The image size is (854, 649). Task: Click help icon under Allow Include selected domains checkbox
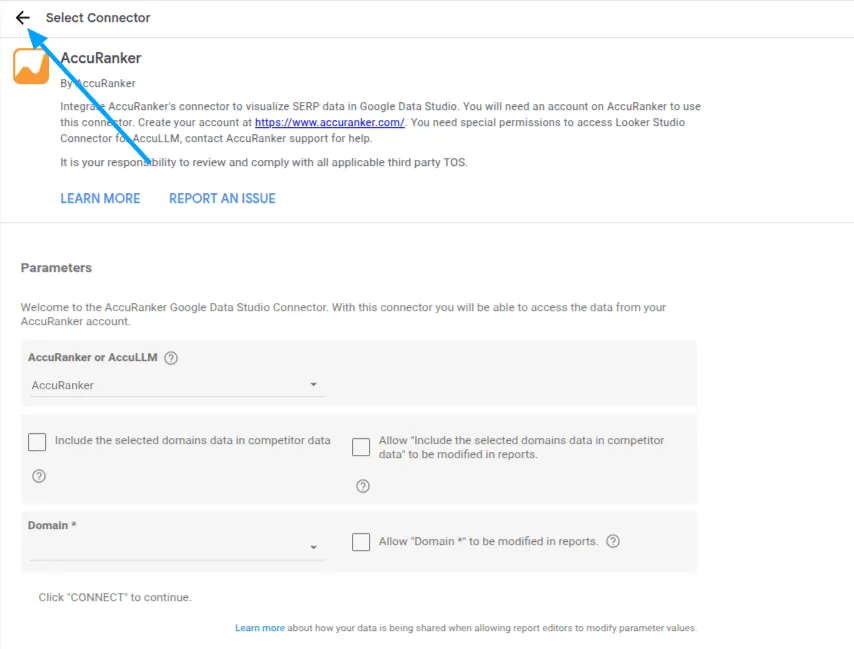(363, 486)
